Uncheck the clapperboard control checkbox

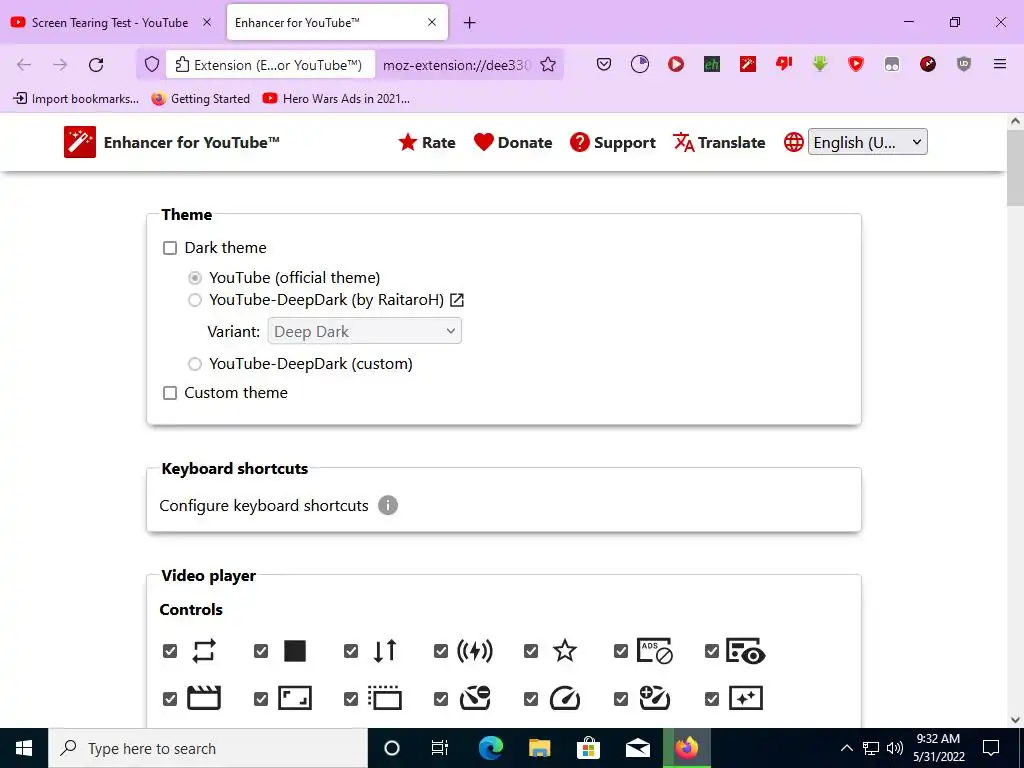170,699
